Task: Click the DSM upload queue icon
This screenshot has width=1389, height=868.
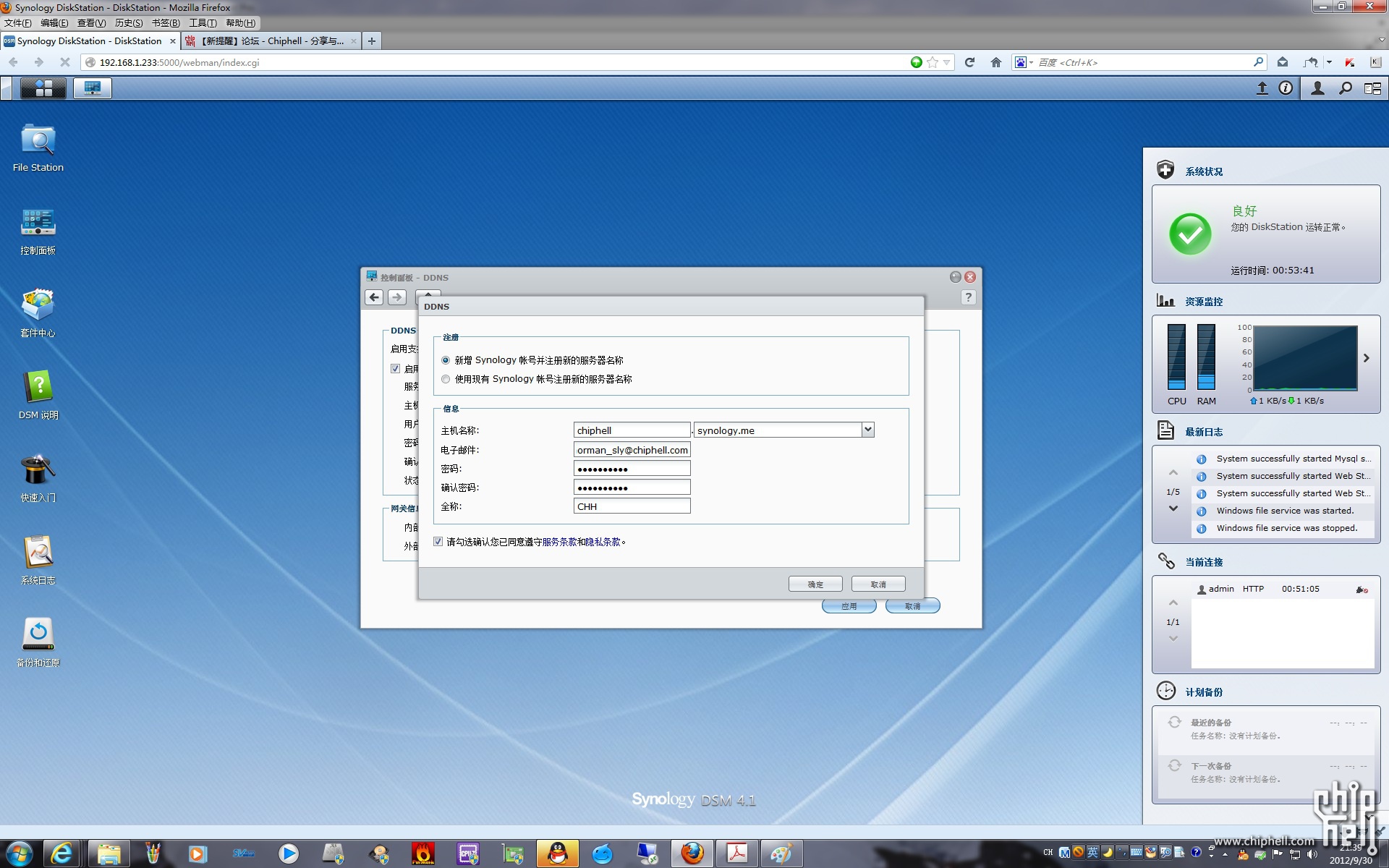Action: click(x=1262, y=88)
